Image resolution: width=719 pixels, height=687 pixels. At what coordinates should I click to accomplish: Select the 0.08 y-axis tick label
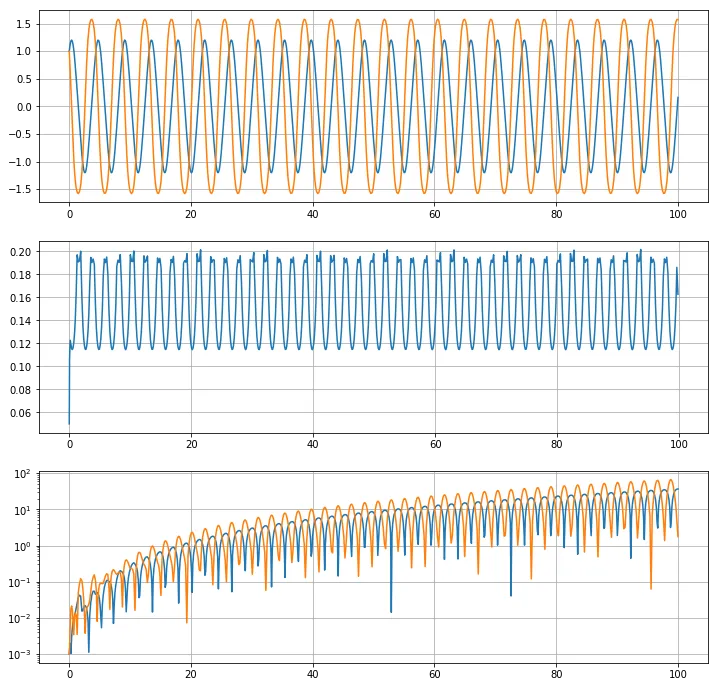[21, 389]
